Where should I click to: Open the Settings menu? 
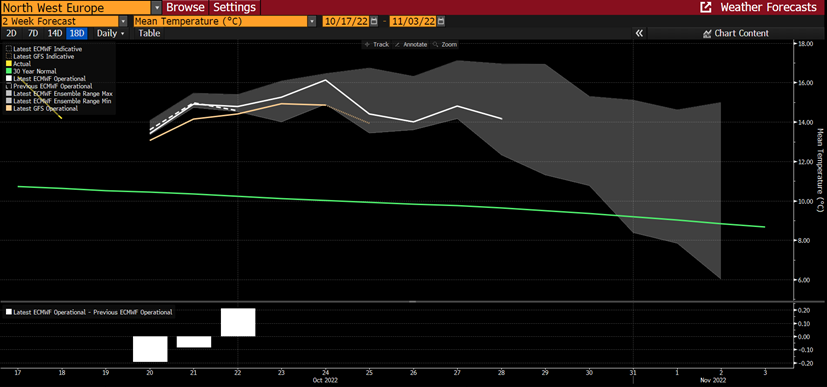click(x=235, y=7)
